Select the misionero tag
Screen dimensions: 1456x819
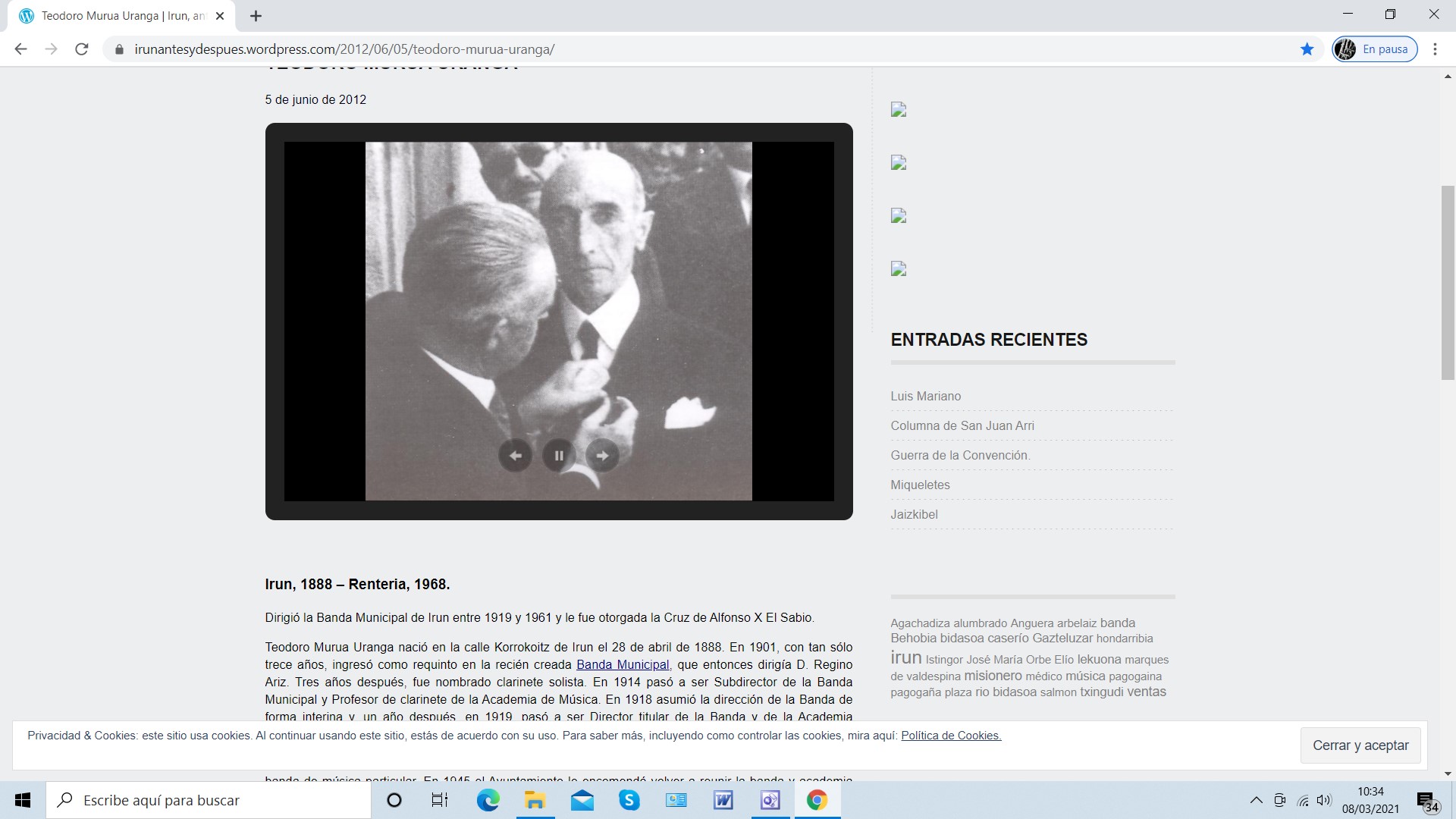coord(993,676)
